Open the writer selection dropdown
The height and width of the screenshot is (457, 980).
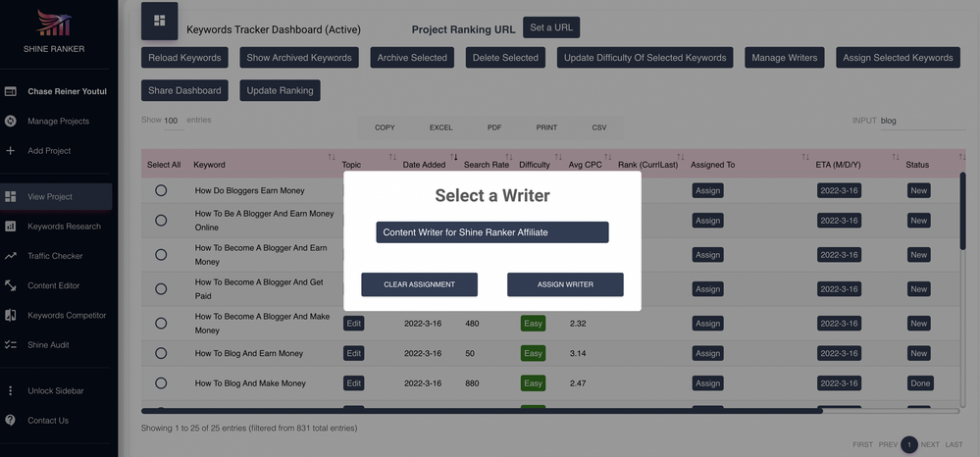(492, 232)
